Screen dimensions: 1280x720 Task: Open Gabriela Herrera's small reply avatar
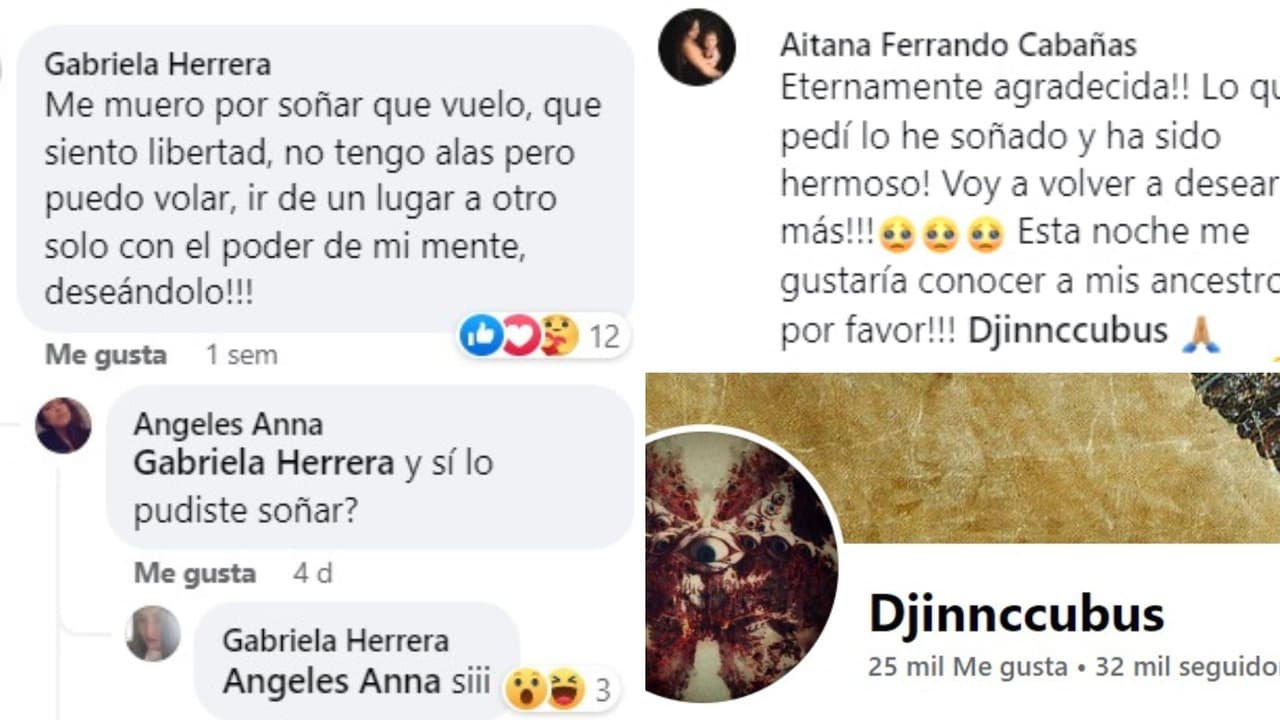point(153,633)
